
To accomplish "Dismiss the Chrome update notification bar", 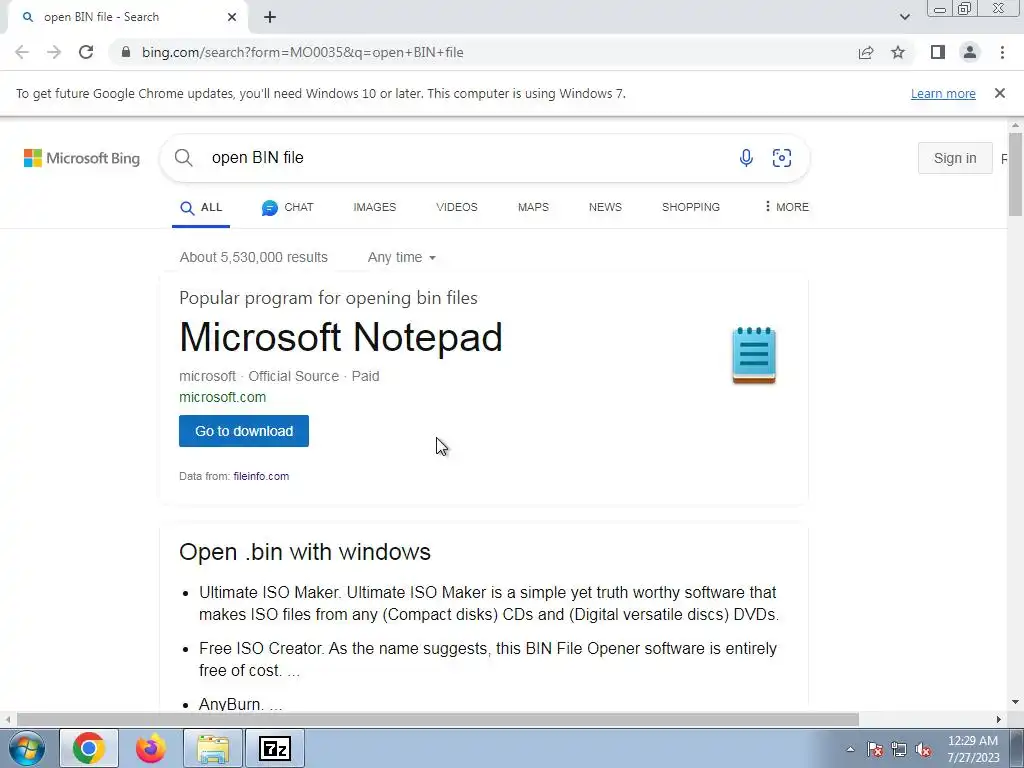I will pyautogui.click(x=999, y=93).
